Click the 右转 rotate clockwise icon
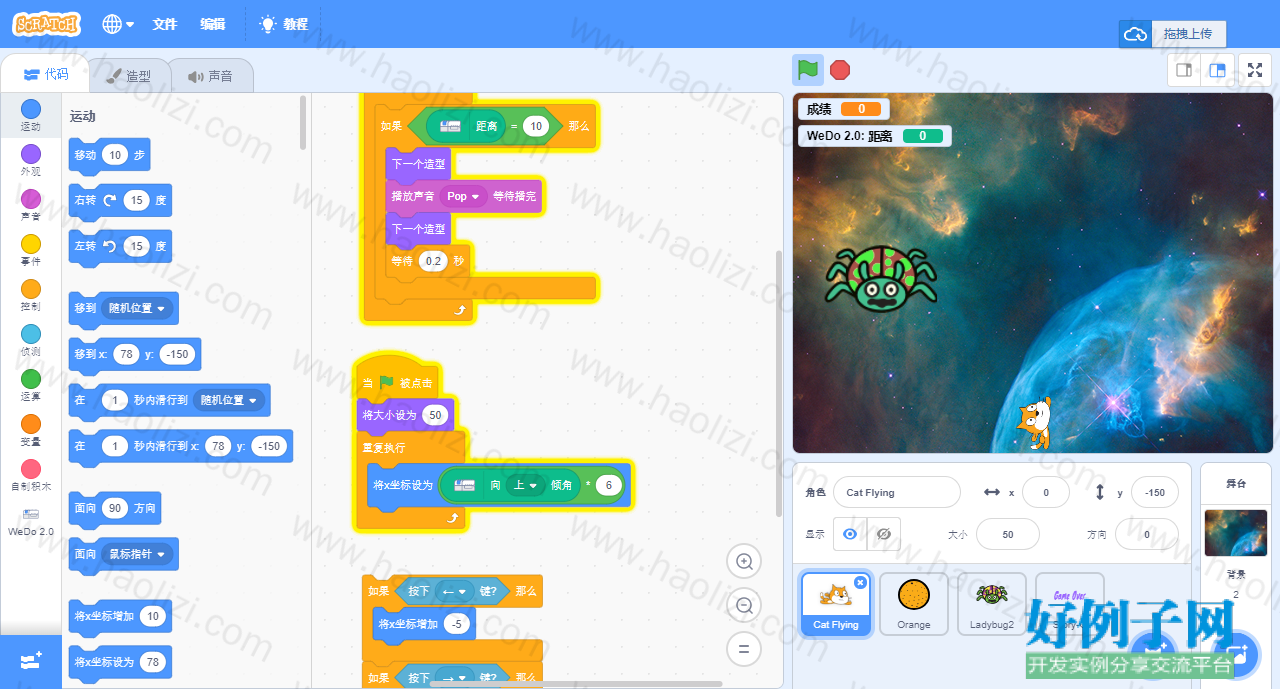The width and height of the screenshot is (1280, 689). [x=110, y=200]
